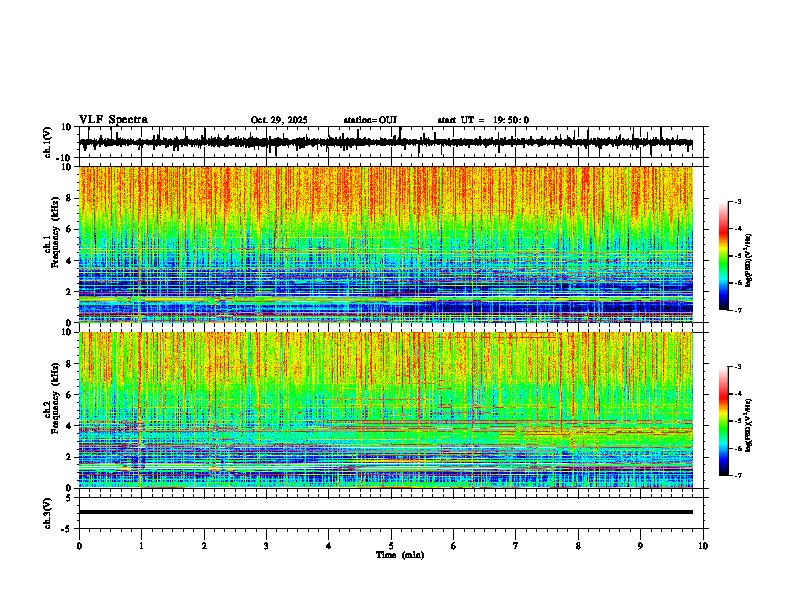This screenshot has width=792, height=612.
Task: Click inside the ch.1 spectrogram panel
Action: 386,244
